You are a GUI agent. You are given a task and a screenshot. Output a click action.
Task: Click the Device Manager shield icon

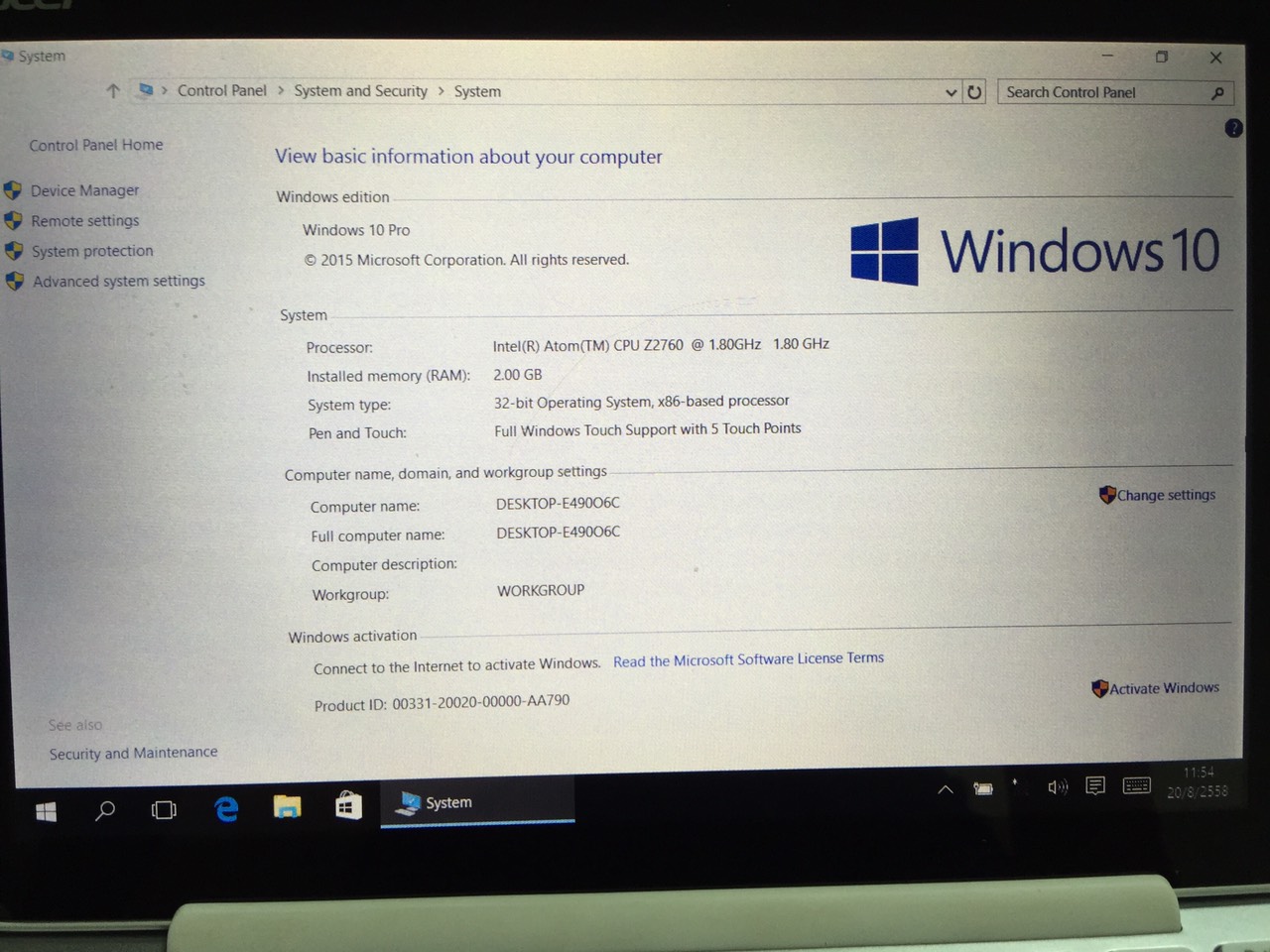click(13, 190)
